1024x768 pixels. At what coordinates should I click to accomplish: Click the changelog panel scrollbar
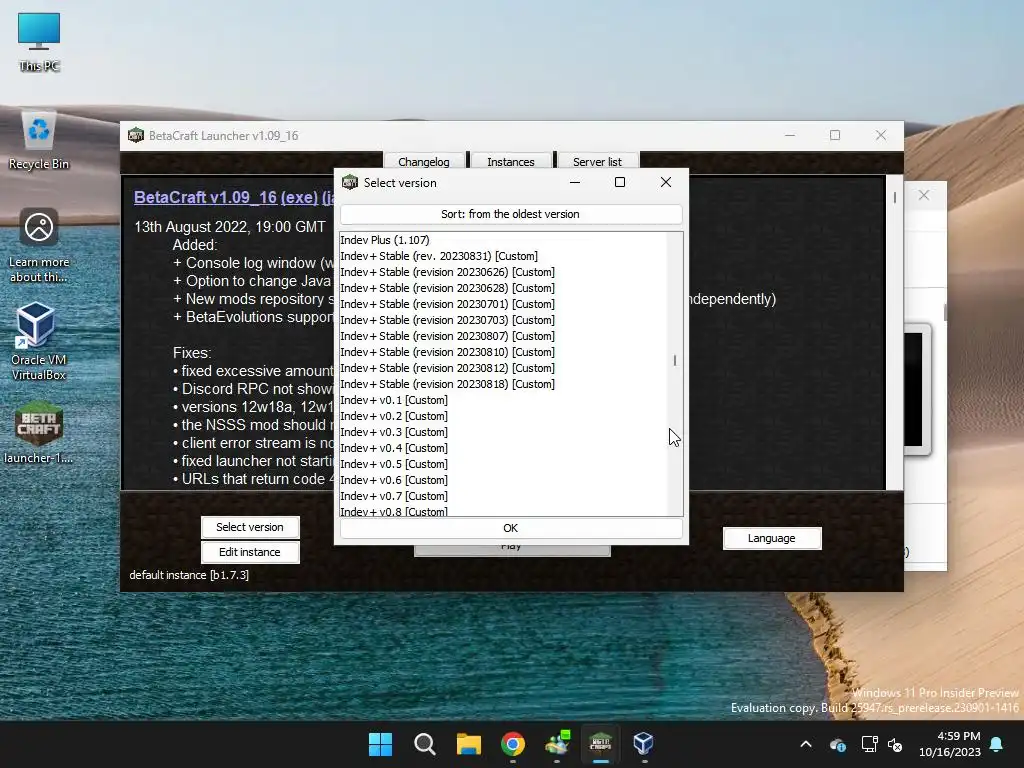click(895, 332)
